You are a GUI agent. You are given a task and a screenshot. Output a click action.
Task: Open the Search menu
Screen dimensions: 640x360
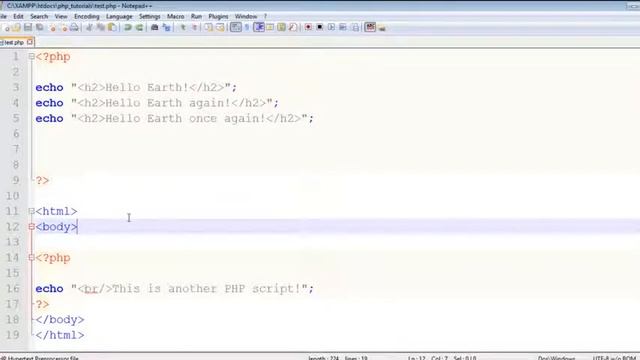39,16
